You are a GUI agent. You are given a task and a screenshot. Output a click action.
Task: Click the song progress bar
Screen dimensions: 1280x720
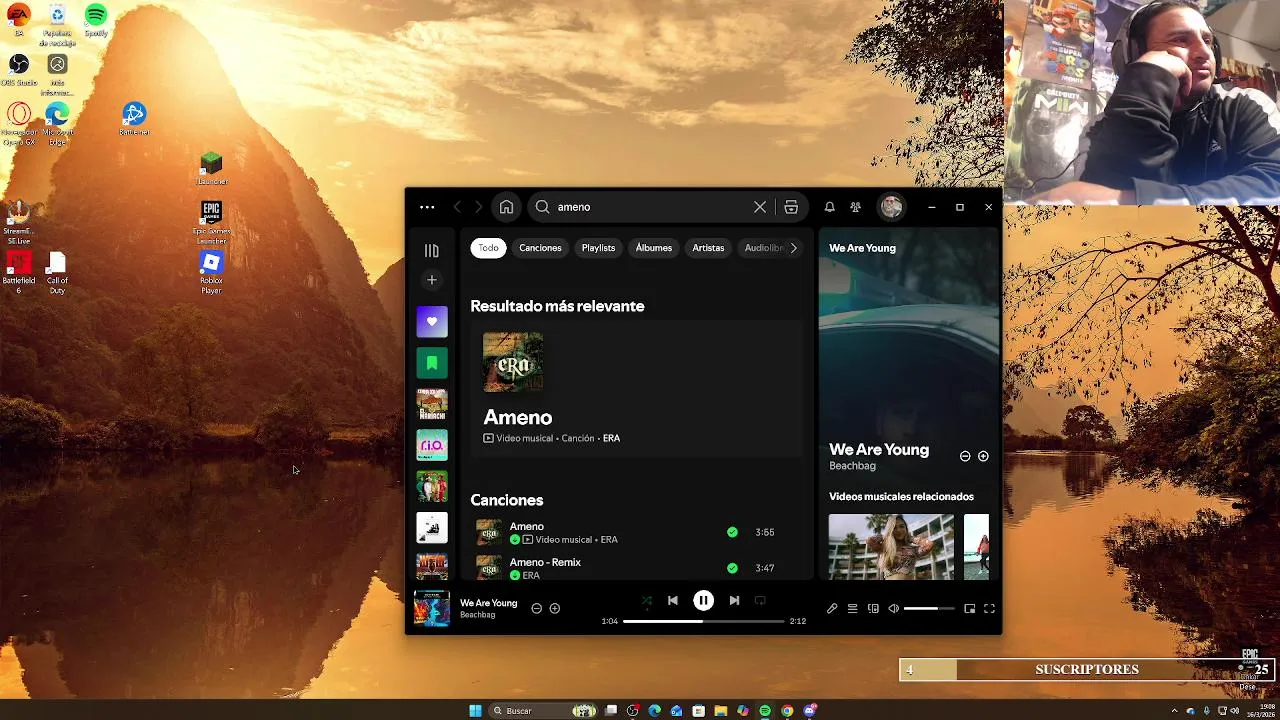[704, 621]
